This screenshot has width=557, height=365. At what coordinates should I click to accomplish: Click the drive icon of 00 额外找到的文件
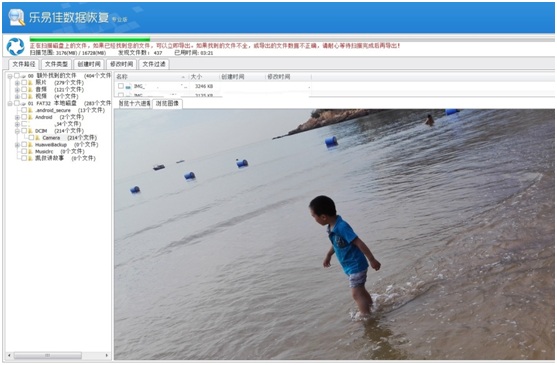click(x=23, y=76)
